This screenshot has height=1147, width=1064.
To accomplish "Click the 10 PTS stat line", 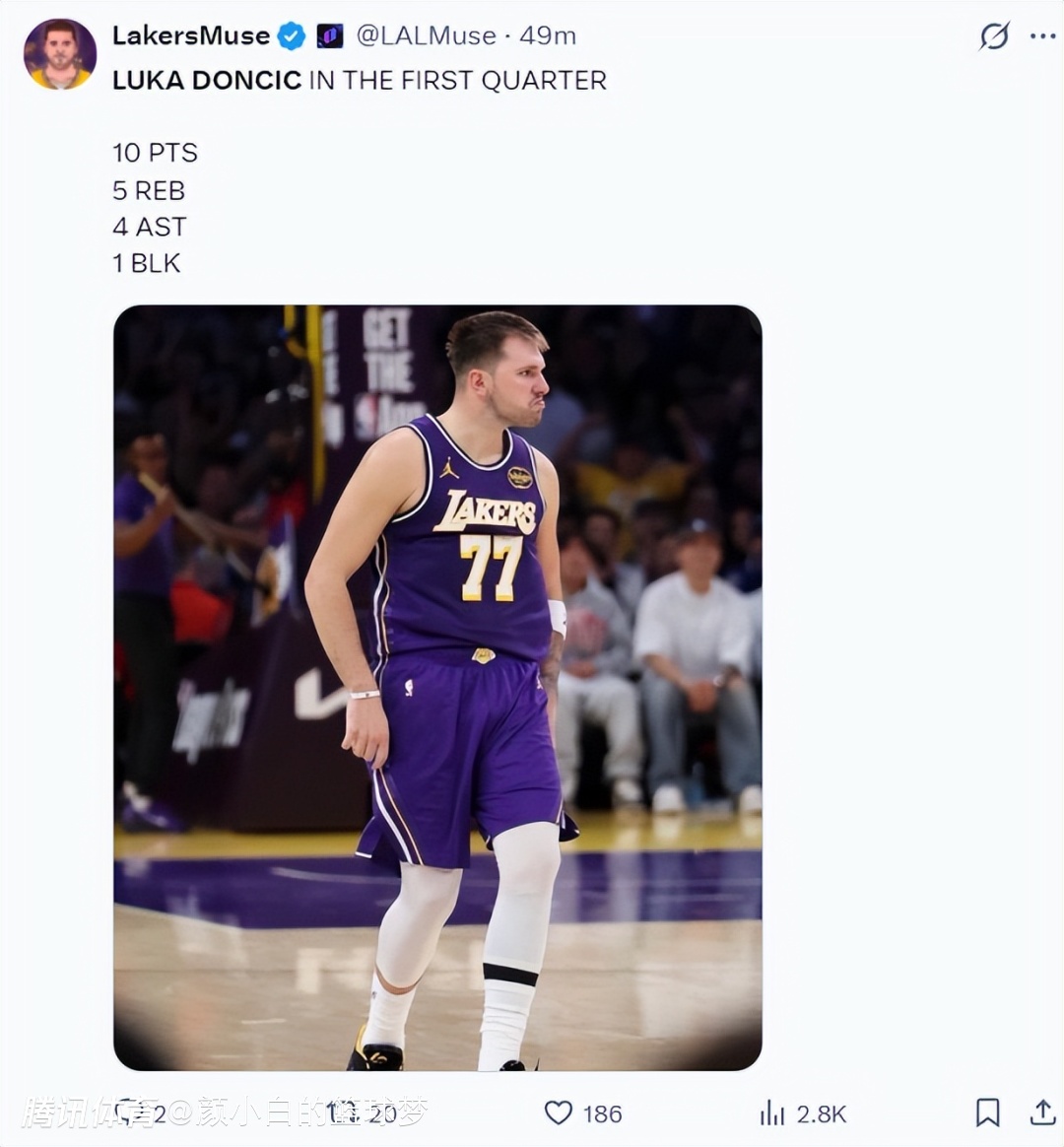I will [x=155, y=153].
